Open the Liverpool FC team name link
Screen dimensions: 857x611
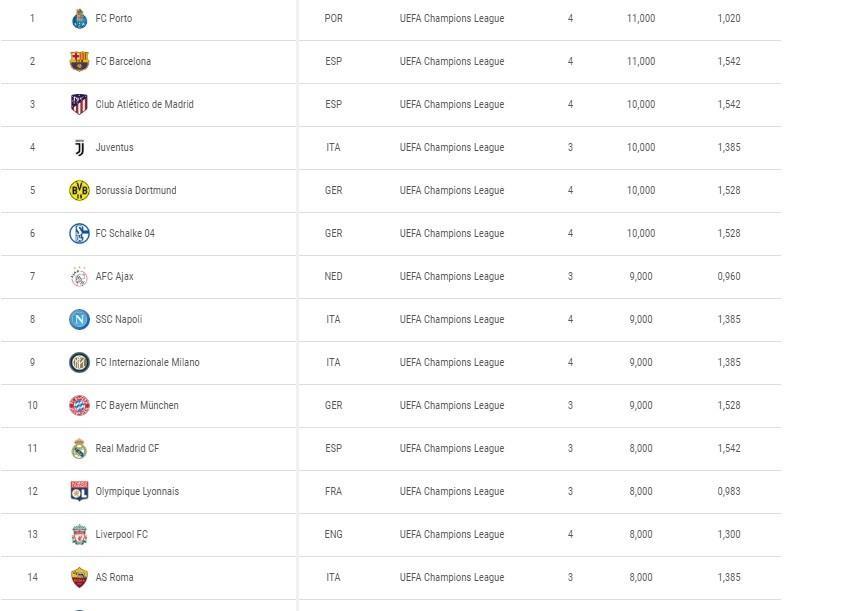point(121,534)
